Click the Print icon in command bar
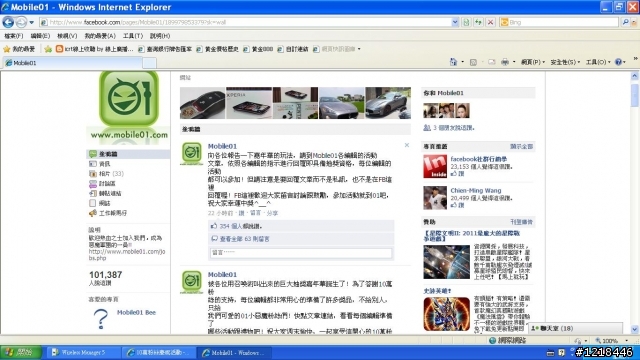Screen dimensions: 640x360 coord(505,62)
